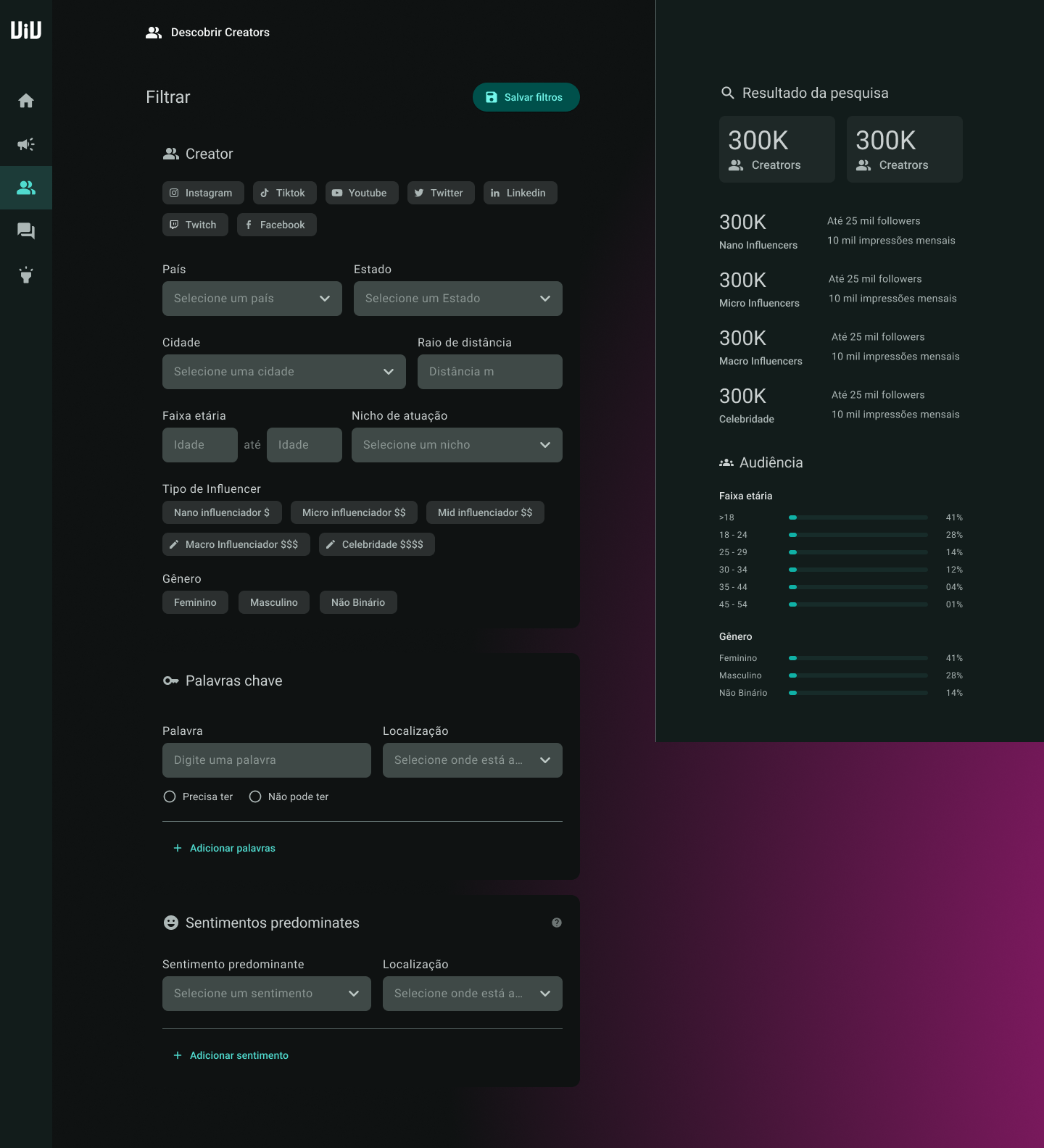
Task: Click the key icon beside Palavras chave
Action: 171,681
